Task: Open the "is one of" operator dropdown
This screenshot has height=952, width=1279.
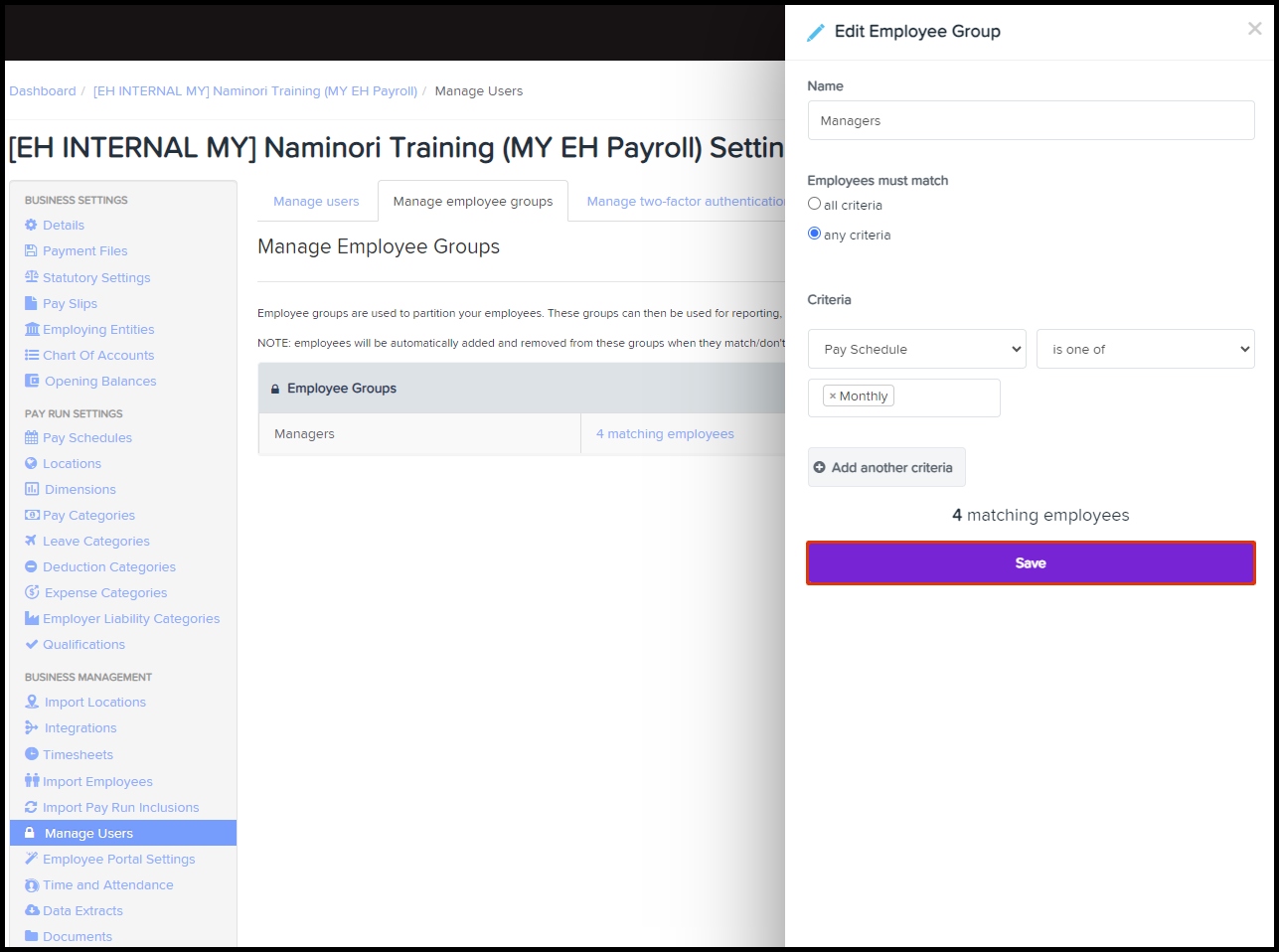Action: click(1145, 349)
